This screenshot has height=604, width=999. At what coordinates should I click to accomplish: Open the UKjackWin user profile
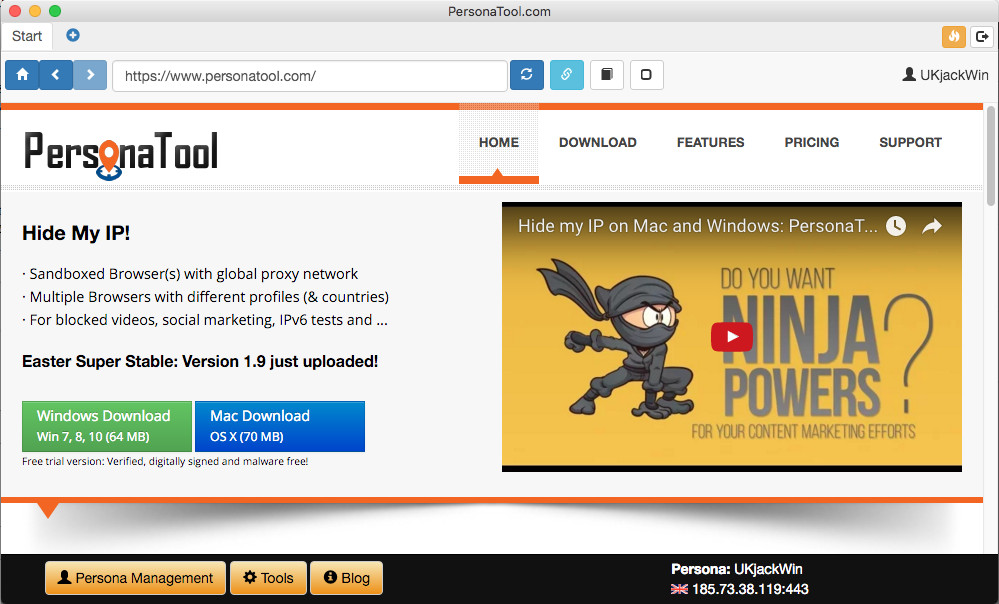pyautogui.click(x=945, y=75)
